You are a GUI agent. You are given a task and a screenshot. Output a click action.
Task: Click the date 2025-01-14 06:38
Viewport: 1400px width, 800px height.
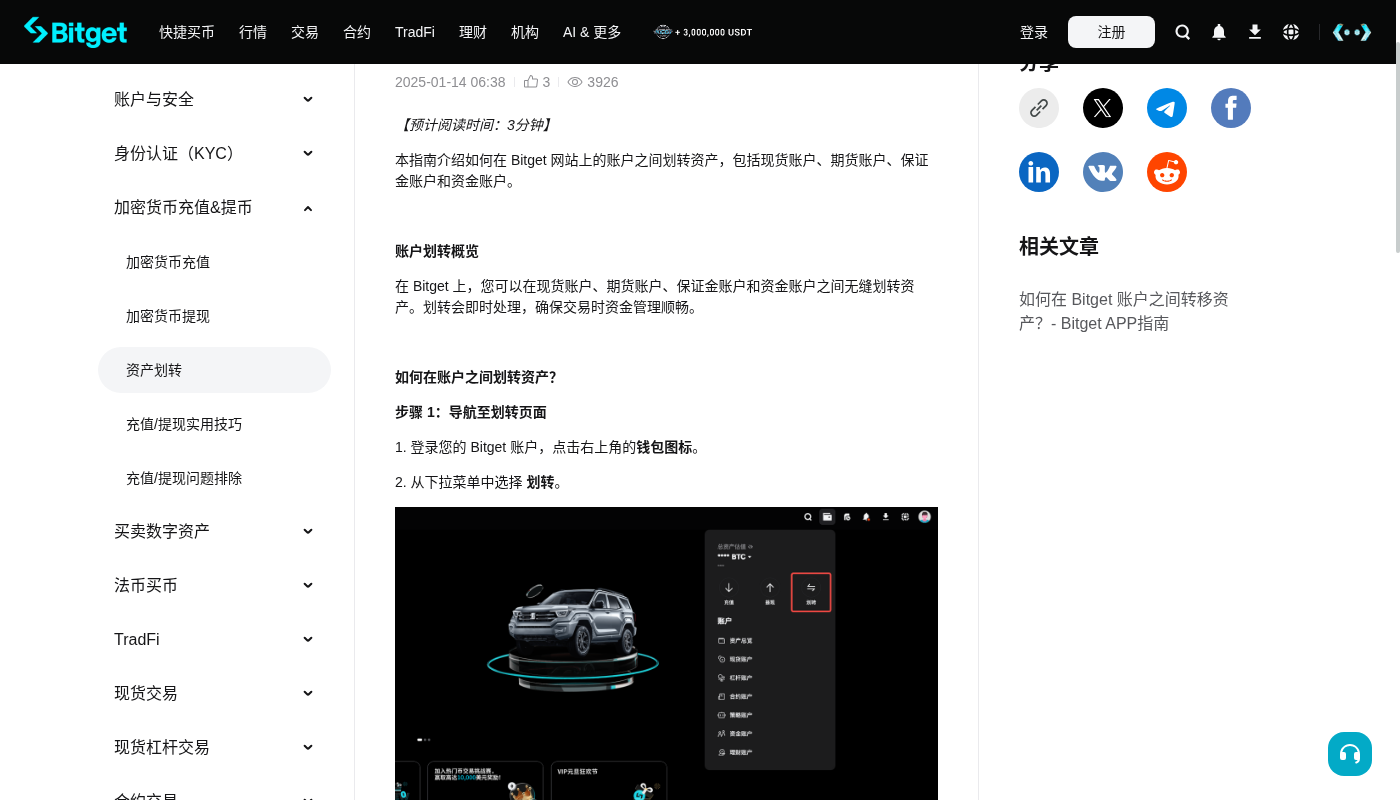tap(450, 82)
